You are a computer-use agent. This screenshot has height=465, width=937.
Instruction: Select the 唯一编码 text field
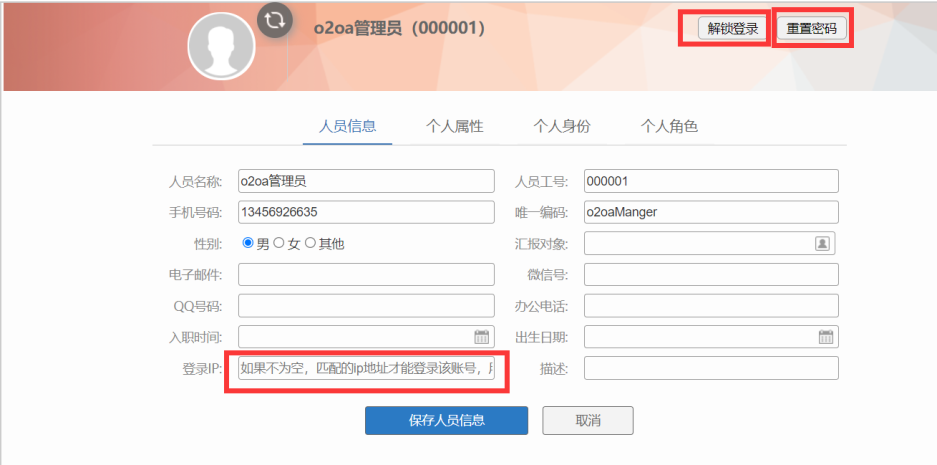(711, 212)
